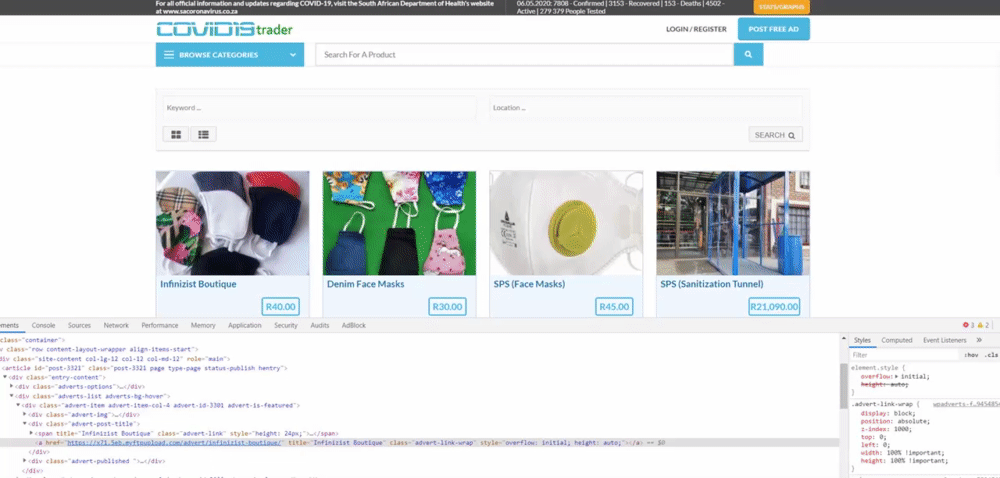This screenshot has height=478, width=1000.
Task: Open the Security tab
Action: point(286,325)
